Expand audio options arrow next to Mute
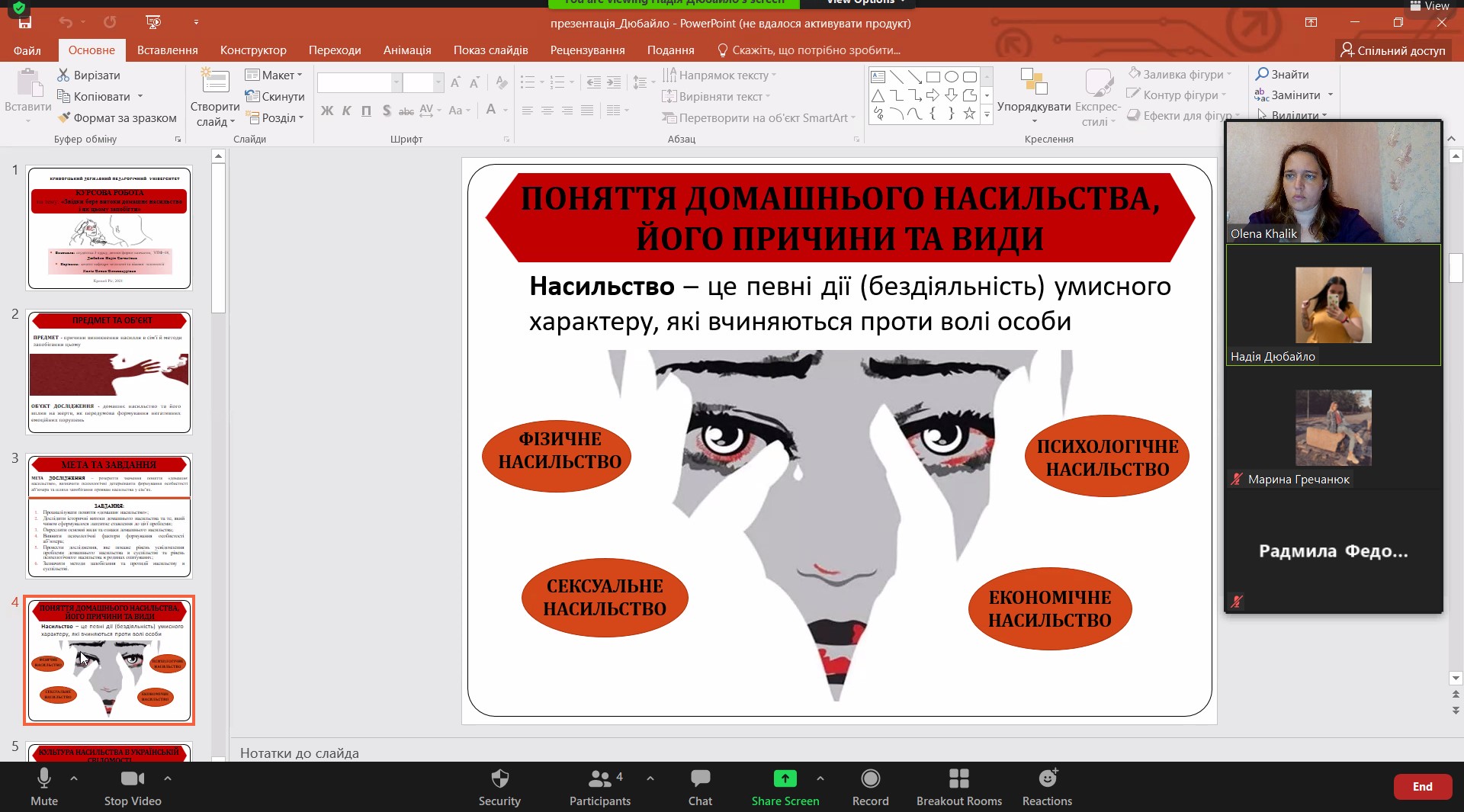Screen dimensions: 1464x812 (x=74, y=778)
